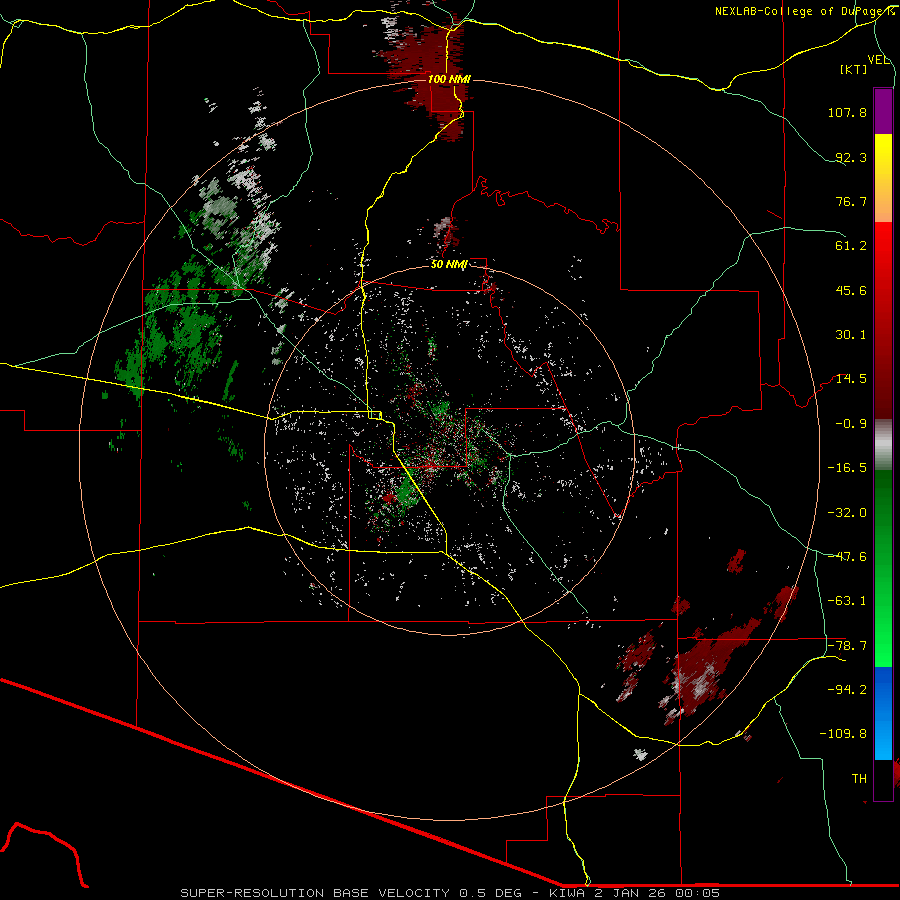900x900 pixels.
Task: Click the gray near-zero segment of the color bar
Action: coord(883,445)
